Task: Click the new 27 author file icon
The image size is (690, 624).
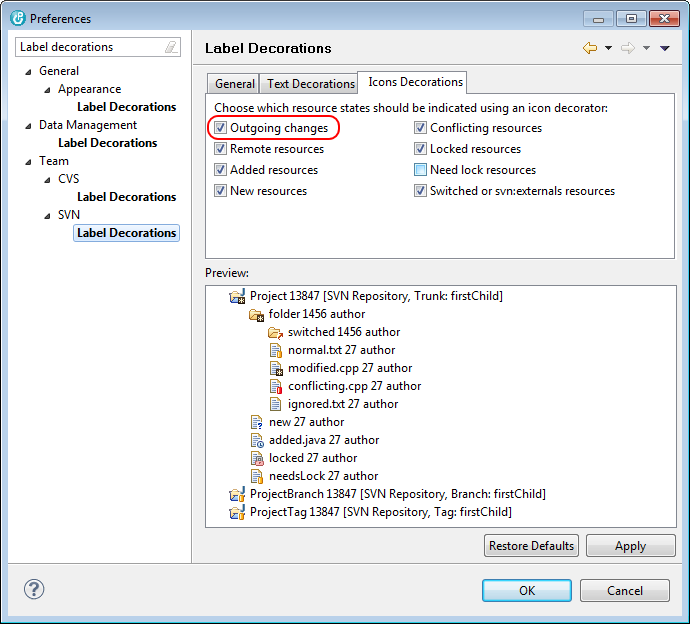Action: coord(257,422)
